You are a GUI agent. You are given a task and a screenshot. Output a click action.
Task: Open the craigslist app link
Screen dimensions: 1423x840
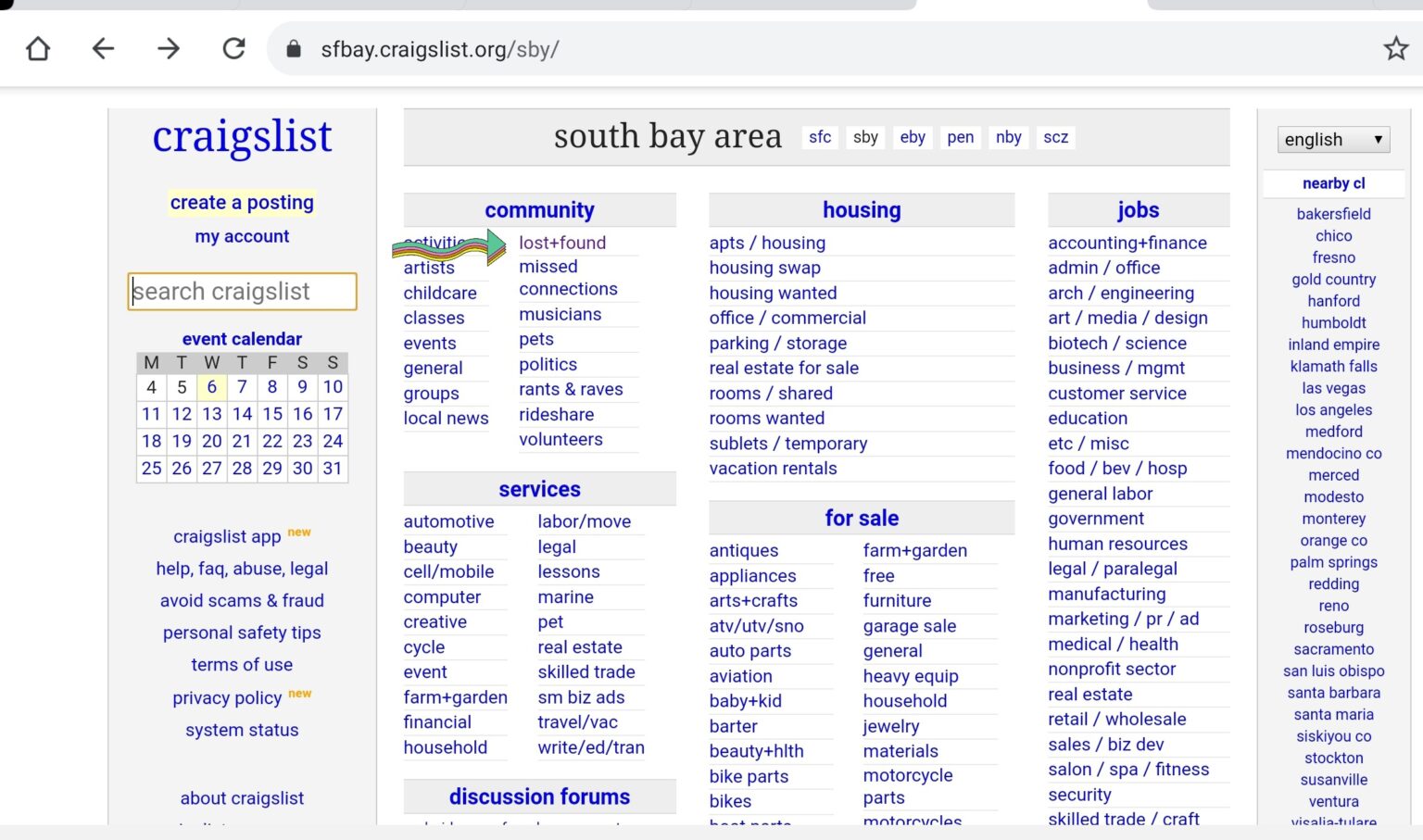tap(227, 536)
